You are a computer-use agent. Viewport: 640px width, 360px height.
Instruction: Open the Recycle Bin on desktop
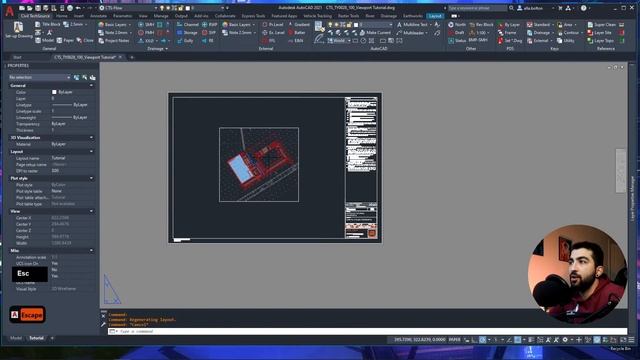tap(620, 349)
